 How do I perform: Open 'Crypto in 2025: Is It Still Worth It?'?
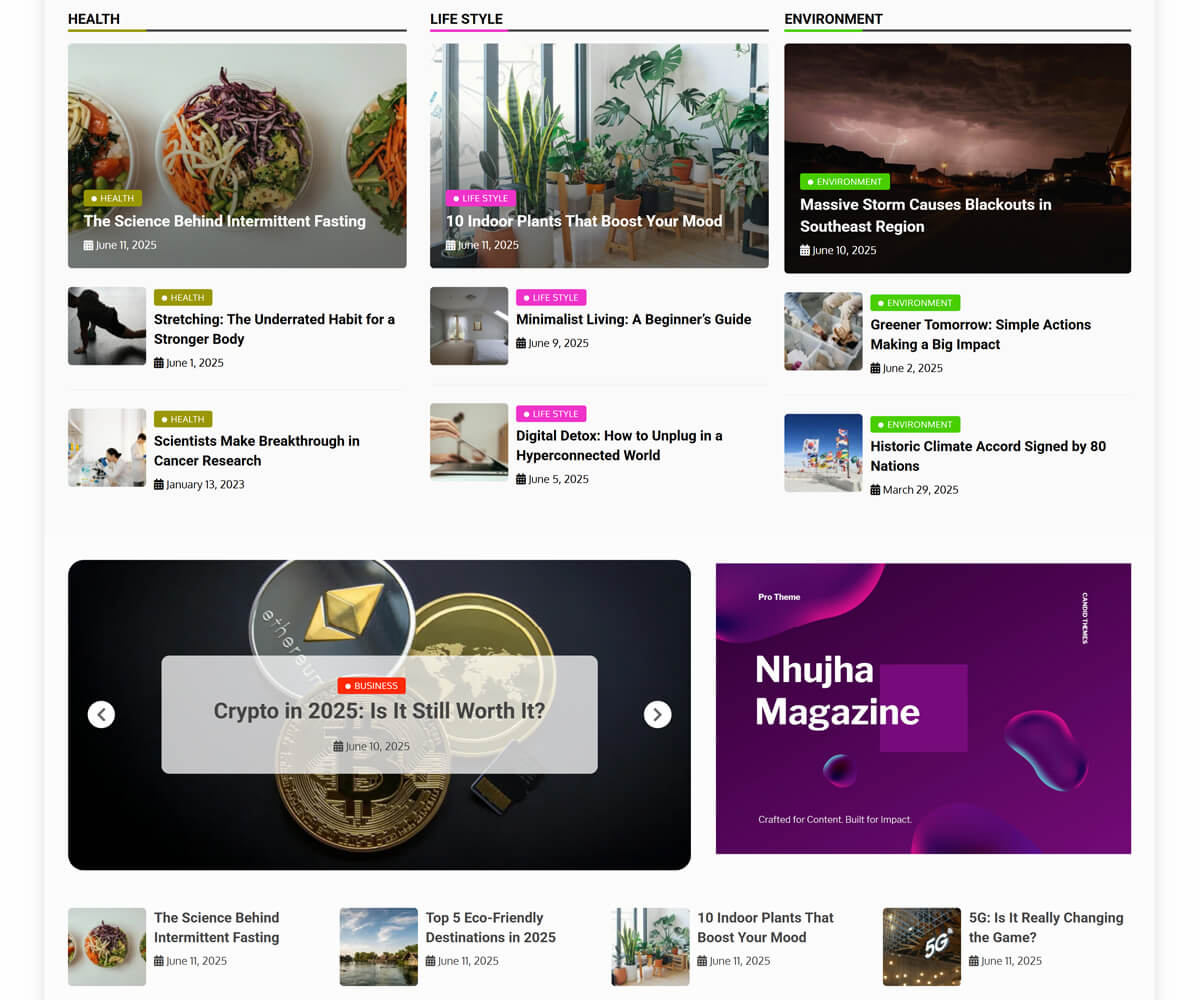(379, 712)
